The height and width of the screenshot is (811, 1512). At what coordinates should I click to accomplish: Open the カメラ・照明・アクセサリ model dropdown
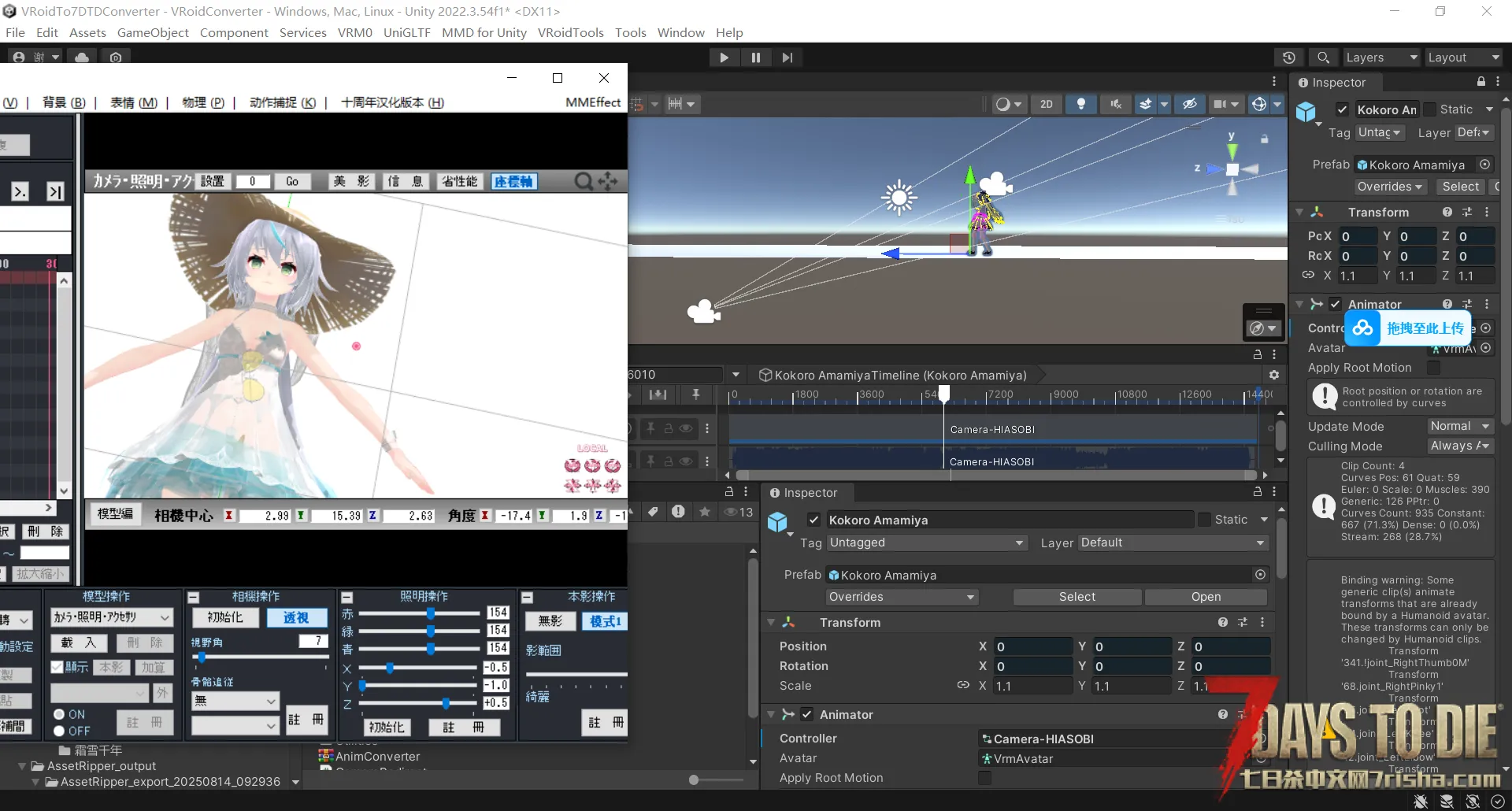(x=111, y=617)
